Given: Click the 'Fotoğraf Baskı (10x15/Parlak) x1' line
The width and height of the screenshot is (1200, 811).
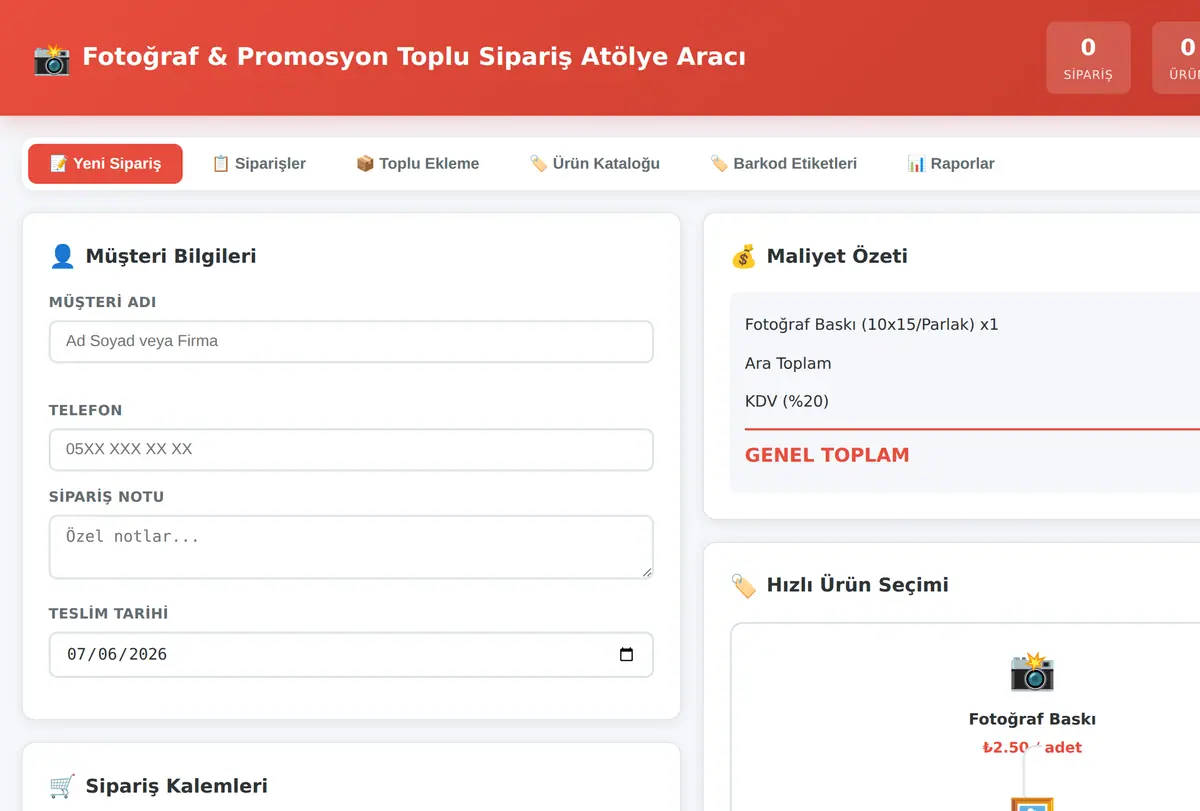Looking at the screenshot, I should click(x=872, y=325).
